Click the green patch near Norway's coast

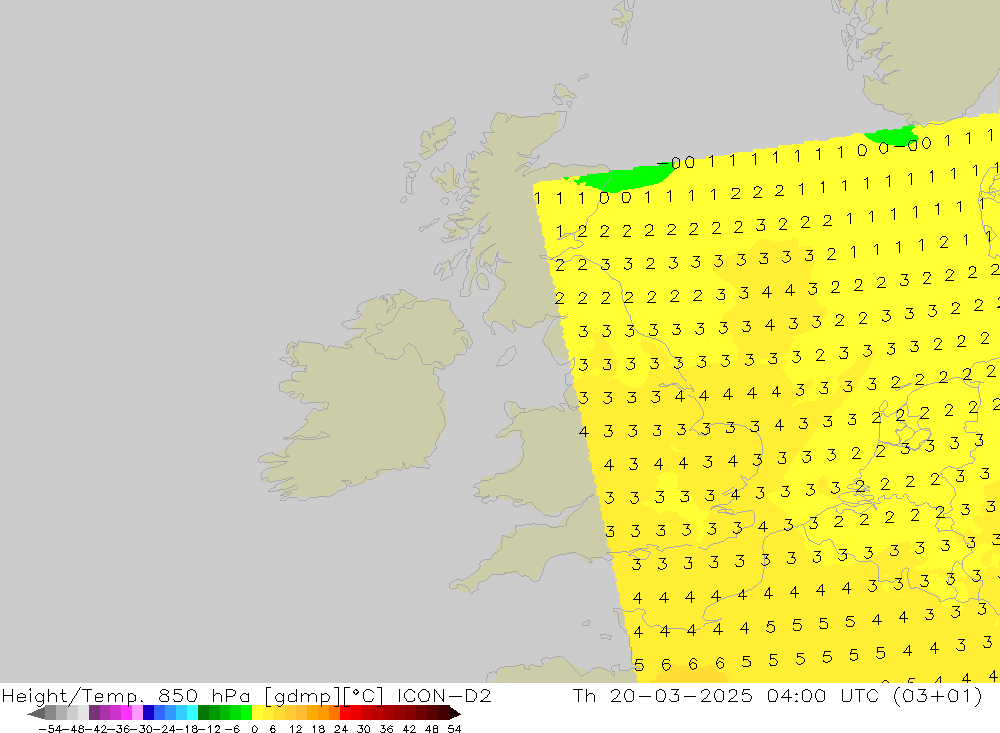click(892, 135)
